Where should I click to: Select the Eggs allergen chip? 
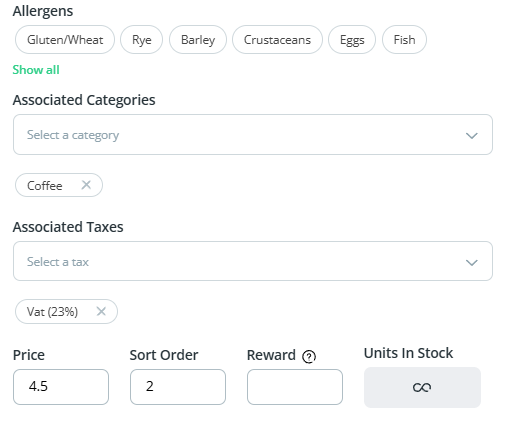click(x=352, y=40)
